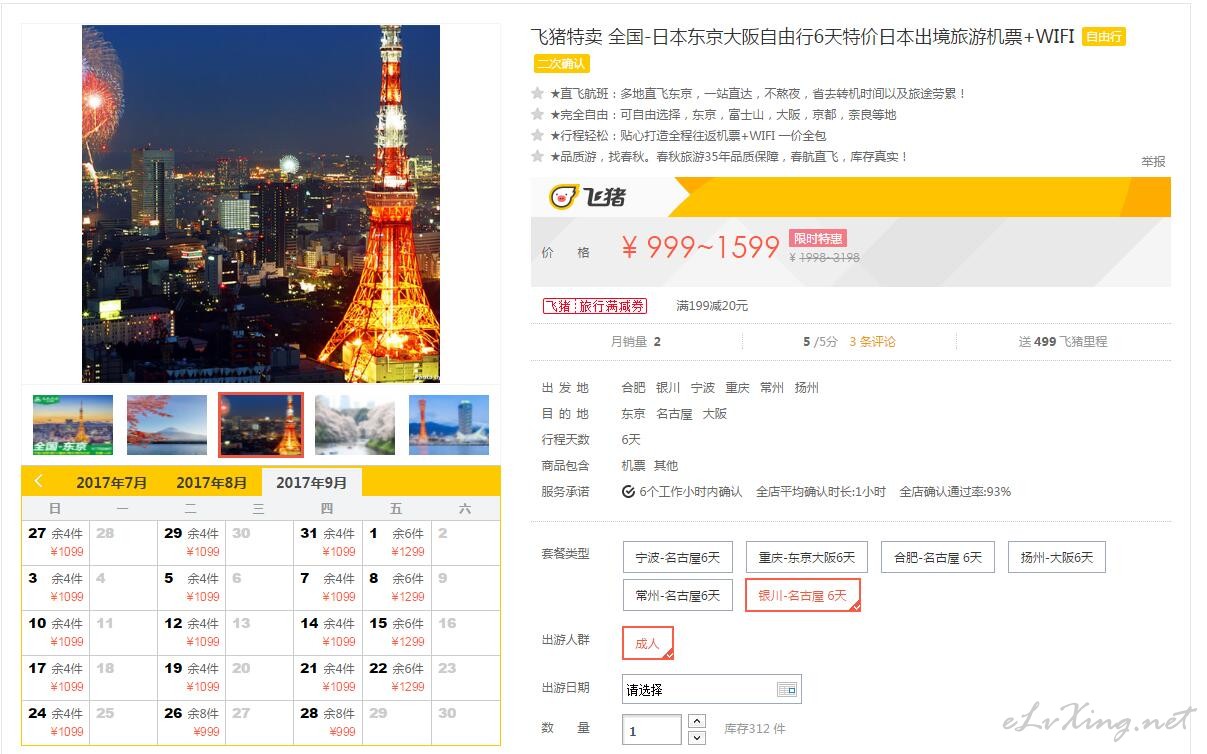Screen dimensions: 1207x754
Task: Select traveler type 成人
Action: pos(648,643)
